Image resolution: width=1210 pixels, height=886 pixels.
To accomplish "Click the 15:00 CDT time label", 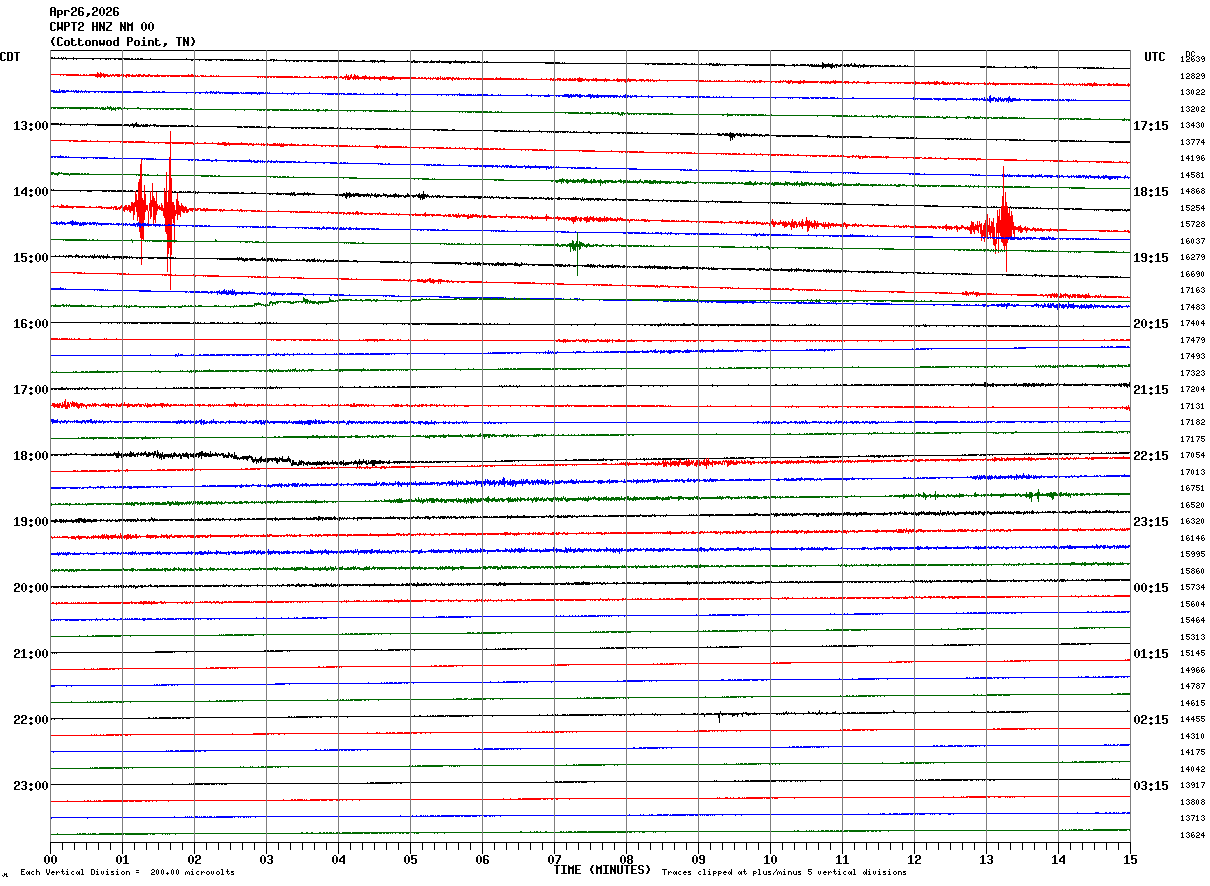I will pos(30,258).
